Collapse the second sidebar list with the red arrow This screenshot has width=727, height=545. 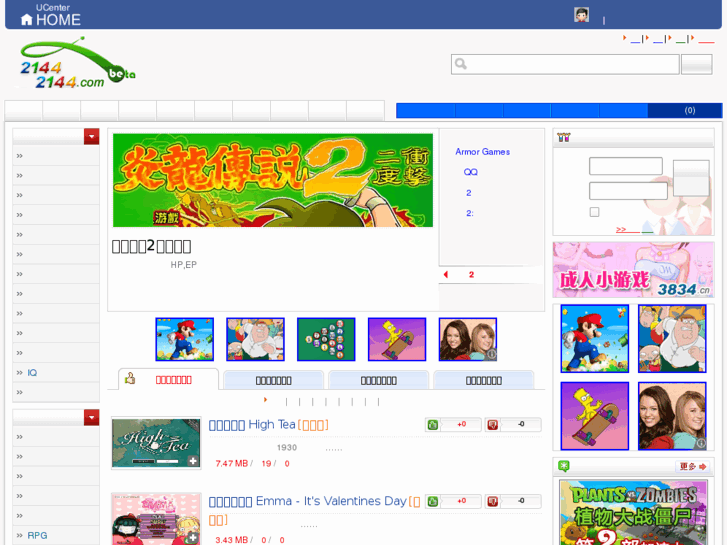tap(91, 417)
